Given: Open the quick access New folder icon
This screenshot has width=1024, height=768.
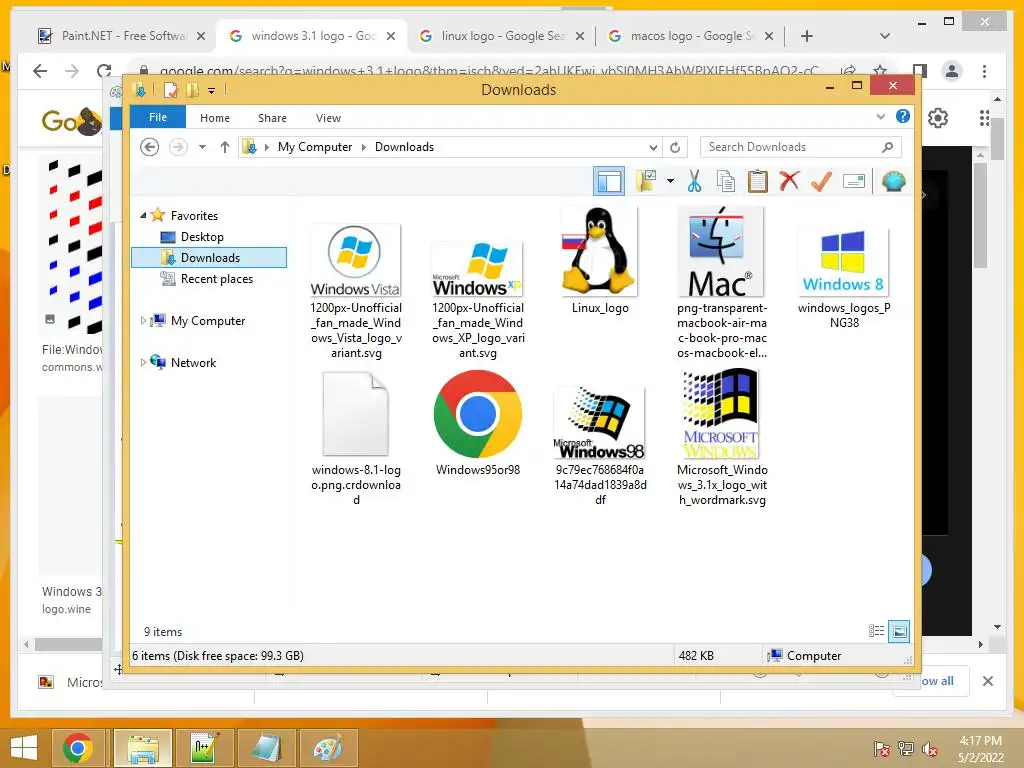Looking at the screenshot, I should pos(192,90).
